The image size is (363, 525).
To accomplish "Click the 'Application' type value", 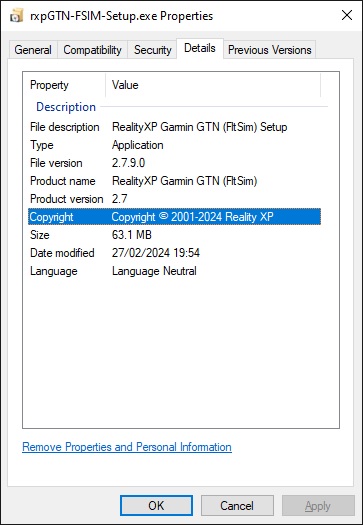I will click(x=138, y=145).
